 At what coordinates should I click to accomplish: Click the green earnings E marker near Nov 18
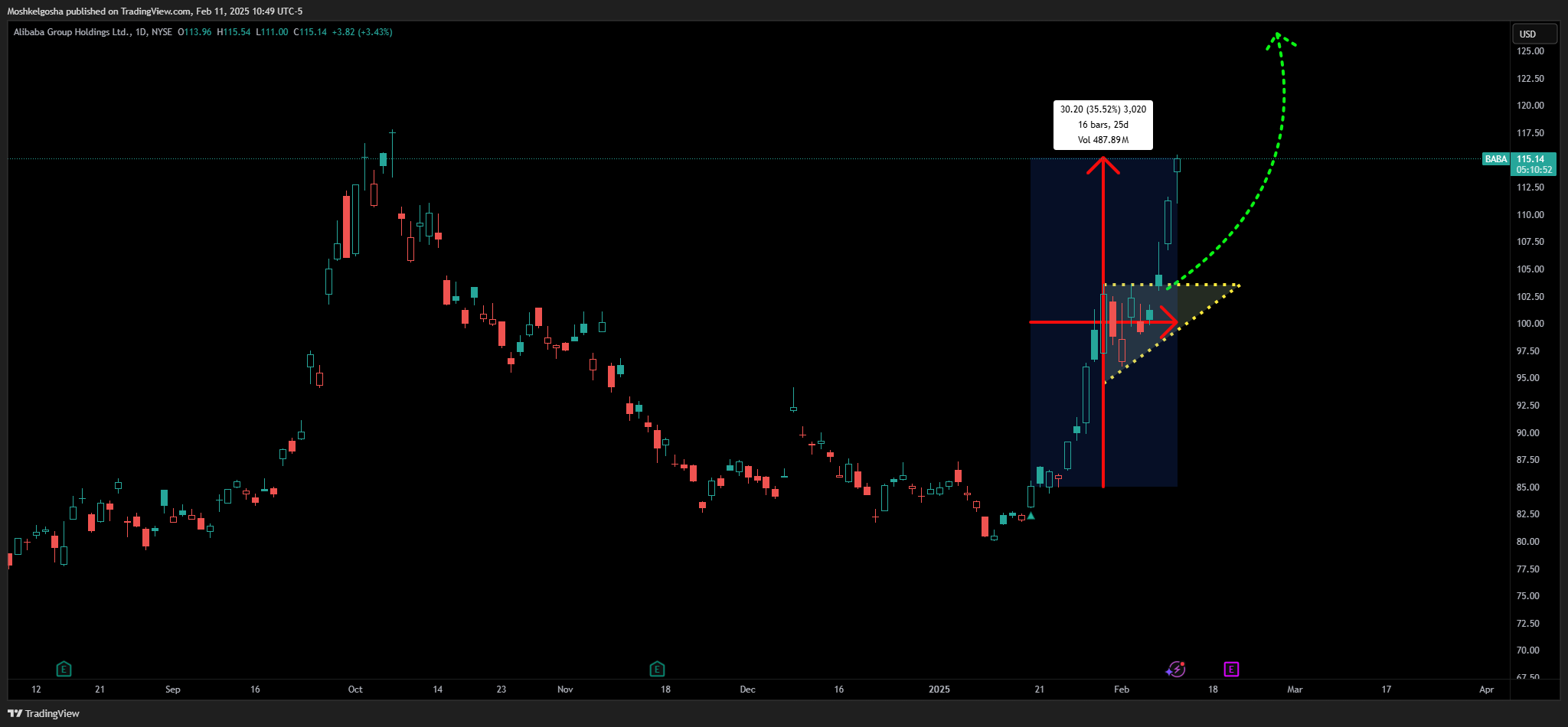click(x=657, y=670)
